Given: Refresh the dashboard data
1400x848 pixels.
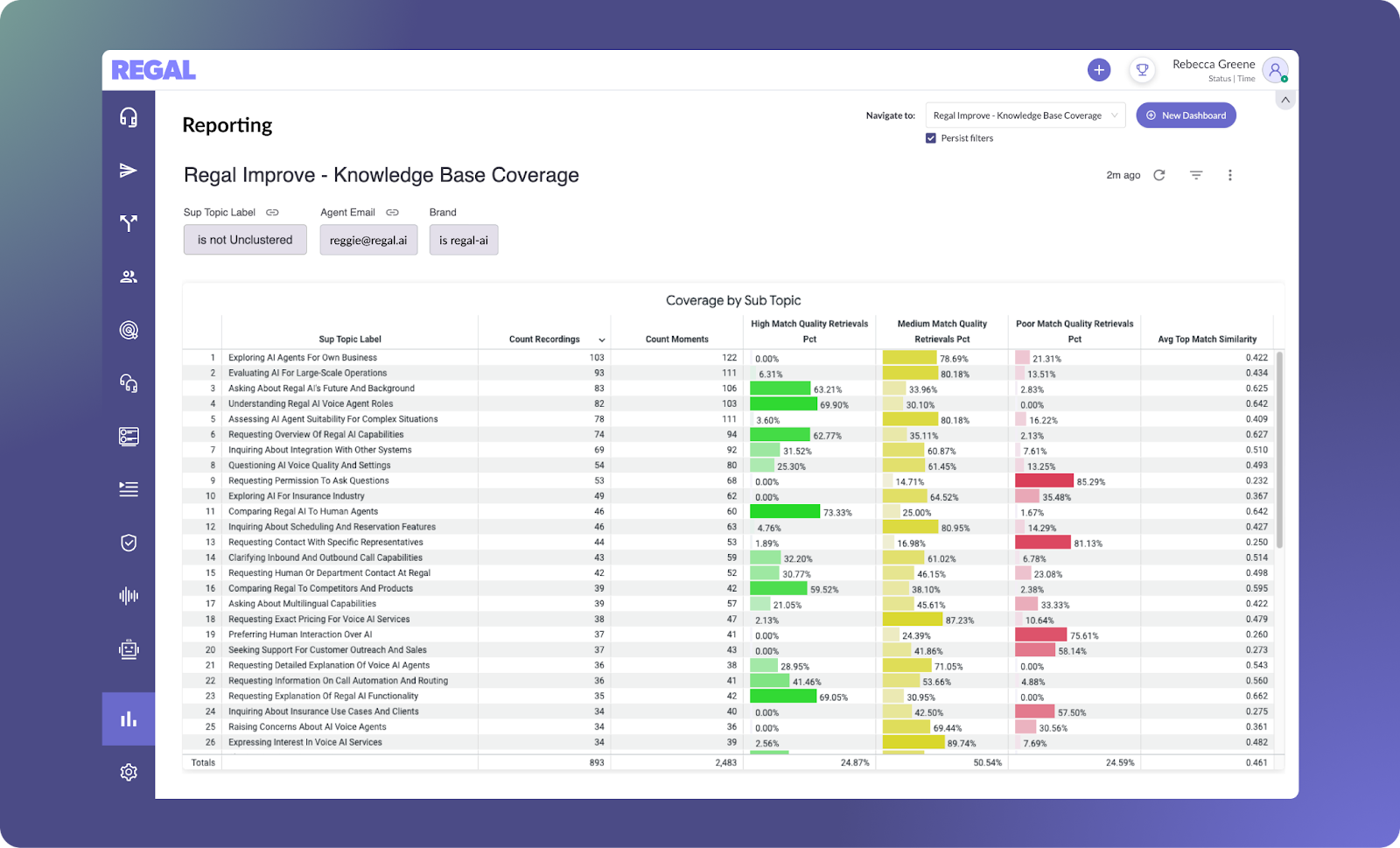Looking at the screenshot, I should (x=1159, y=175).
